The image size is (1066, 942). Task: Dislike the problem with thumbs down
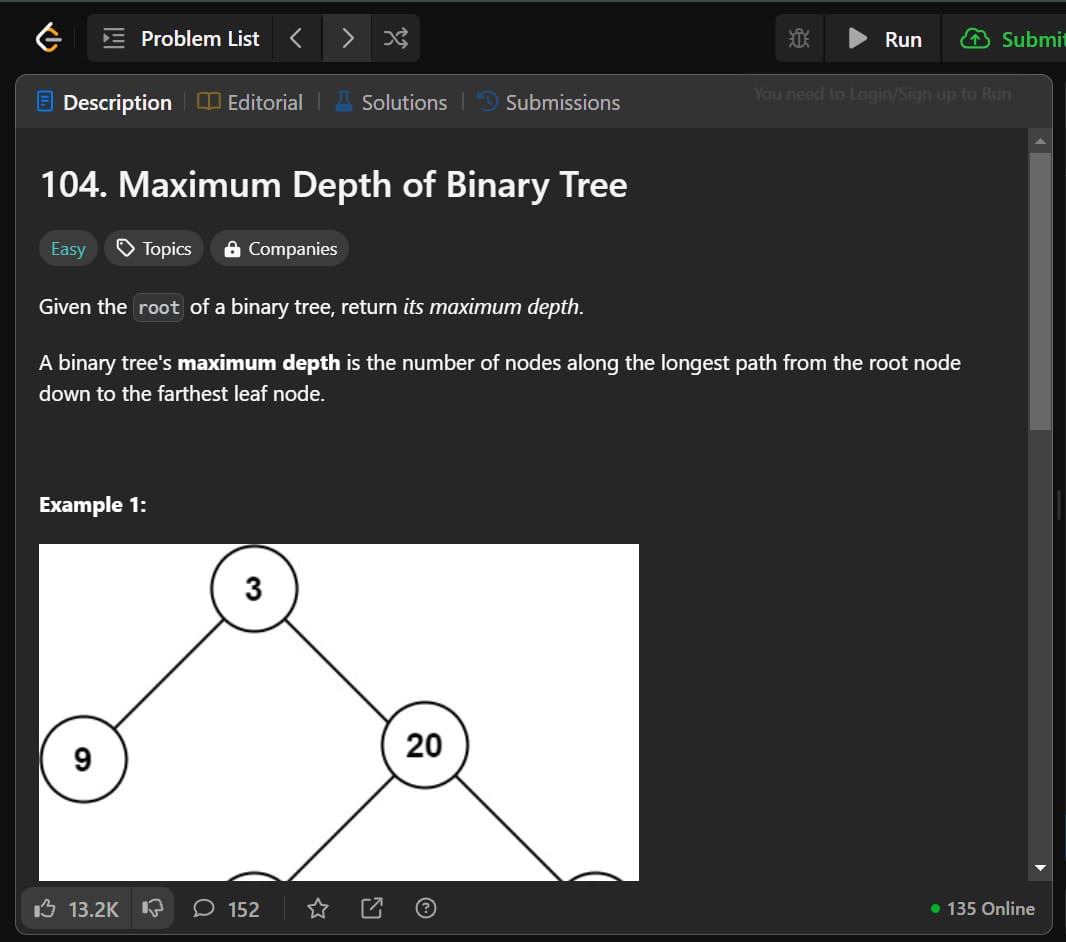point(152,909)
